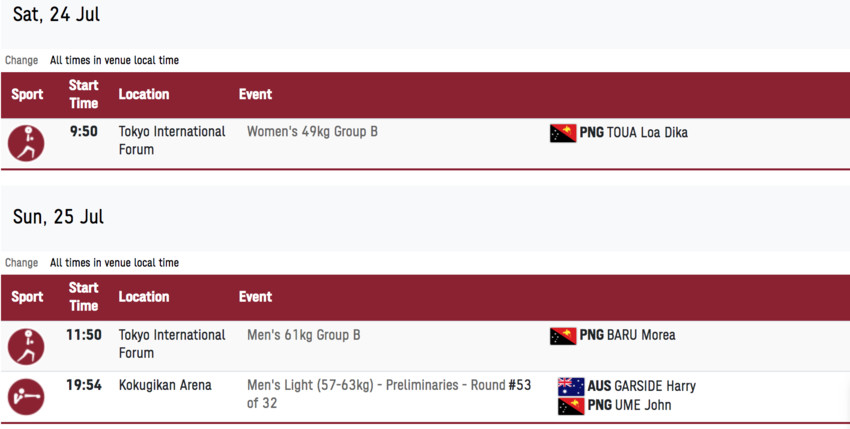Open Women's 49kg Group B event
Viewport: 850px width, 429px height.
[312, 132]
